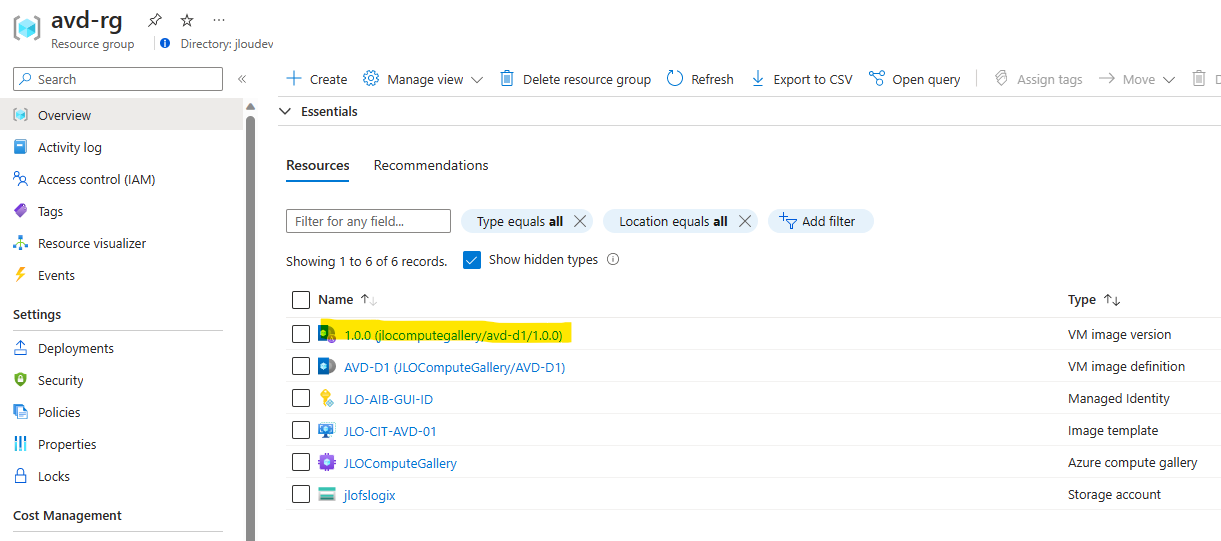Click Add filter button
1221x541 pixels.
[820, 221]
